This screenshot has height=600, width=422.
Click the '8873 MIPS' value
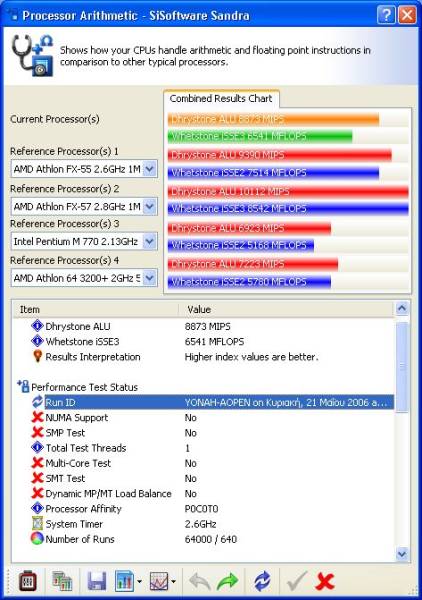click(x=208, y=326)
